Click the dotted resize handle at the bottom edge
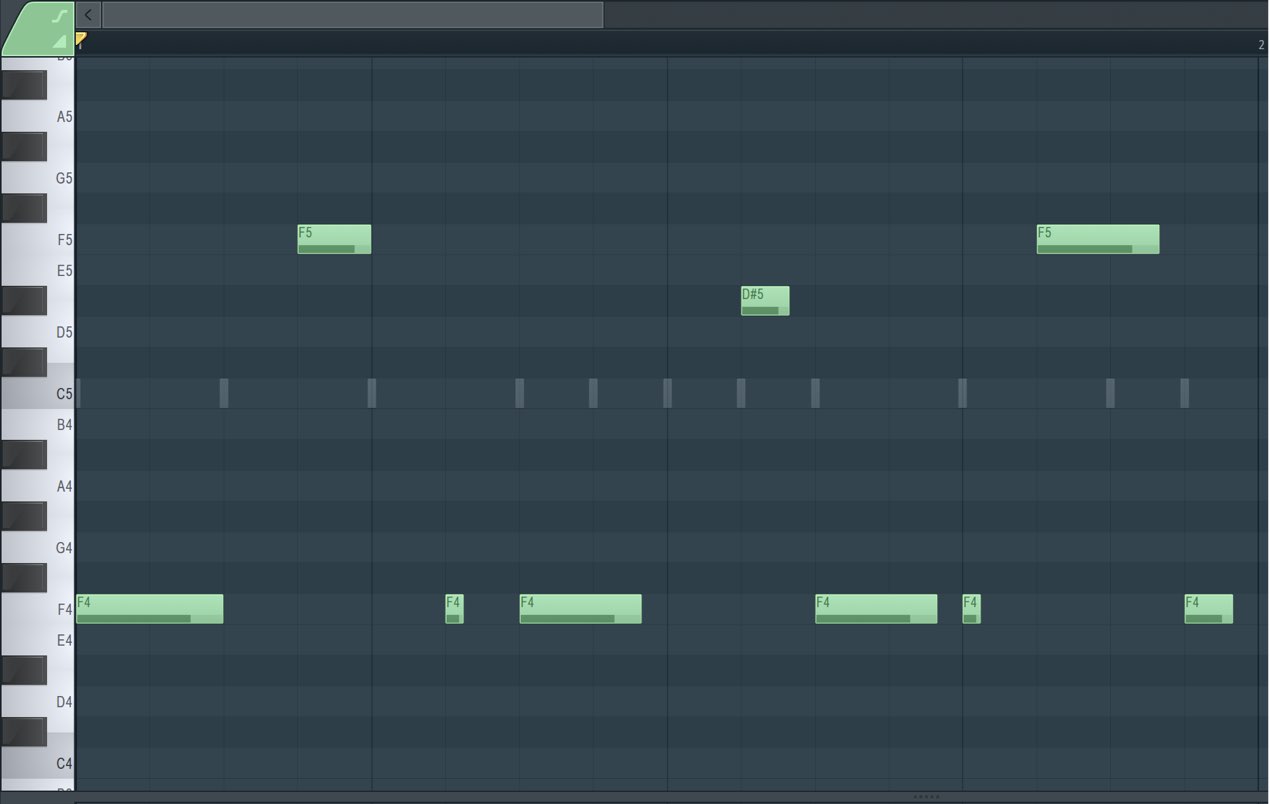 [926, 797]
